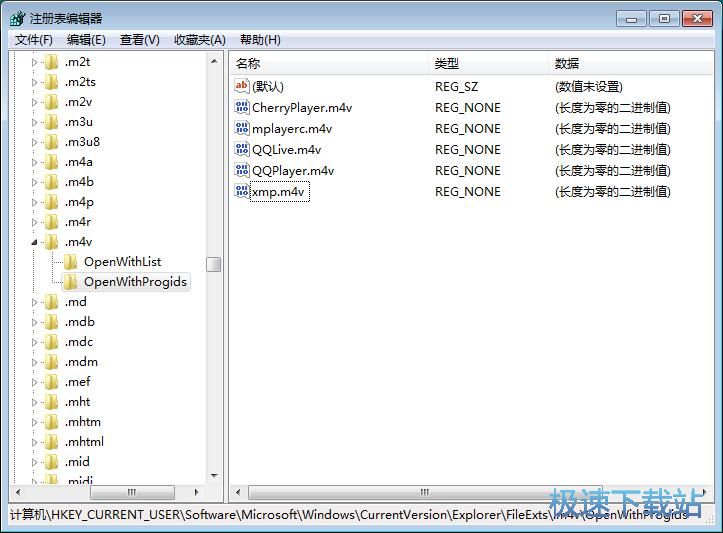Screen dimensions: 723x533
Task: Select the OpenWithList key label
Action: click(122, 262)
